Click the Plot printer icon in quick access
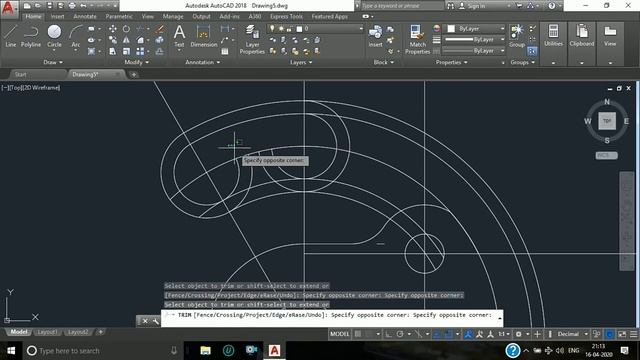The image size is (640, 360). click(x=72, y=6)
